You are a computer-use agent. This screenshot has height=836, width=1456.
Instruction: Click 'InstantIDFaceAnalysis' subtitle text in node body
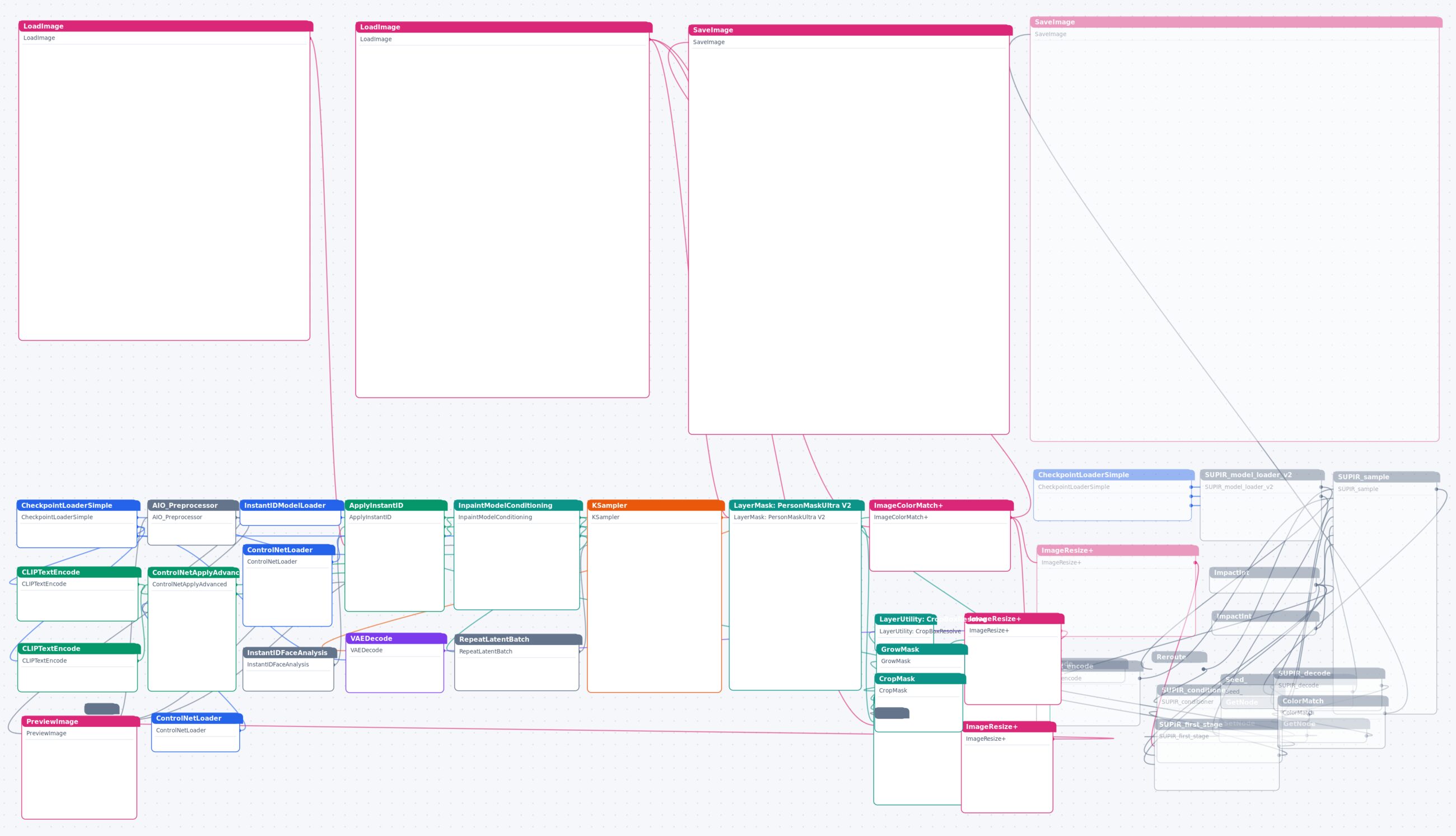(x=277, y=664)
